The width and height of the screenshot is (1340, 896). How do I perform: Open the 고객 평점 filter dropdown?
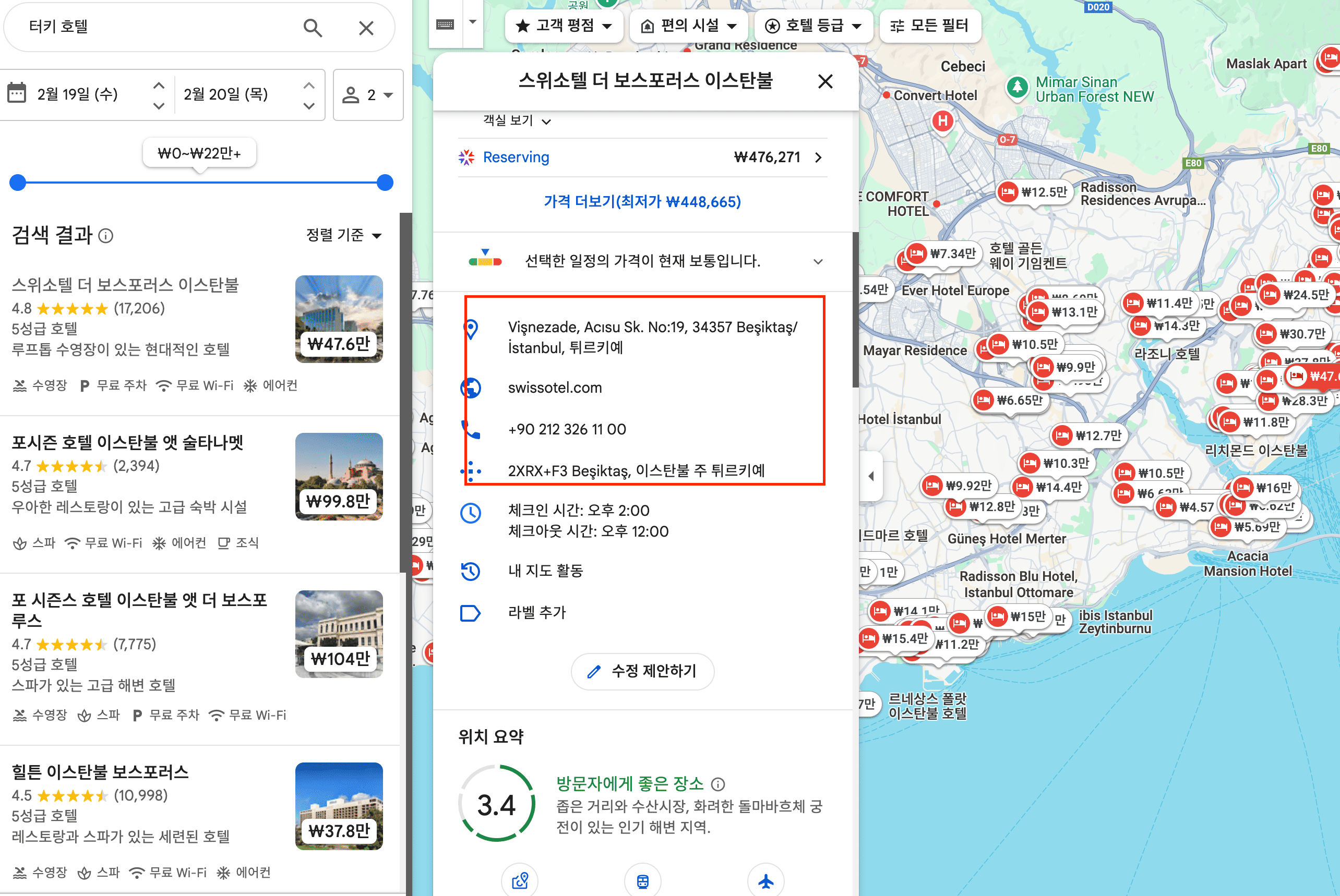point(564,26)
